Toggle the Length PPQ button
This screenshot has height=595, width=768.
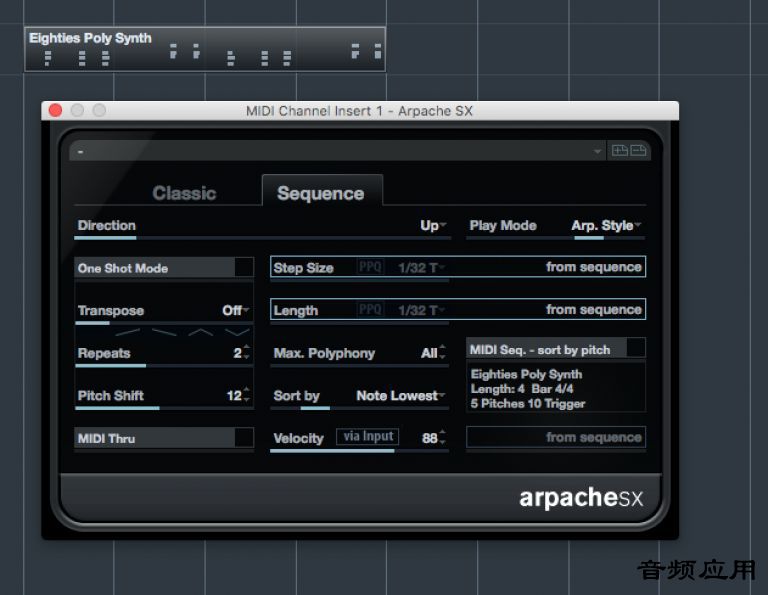370,310
